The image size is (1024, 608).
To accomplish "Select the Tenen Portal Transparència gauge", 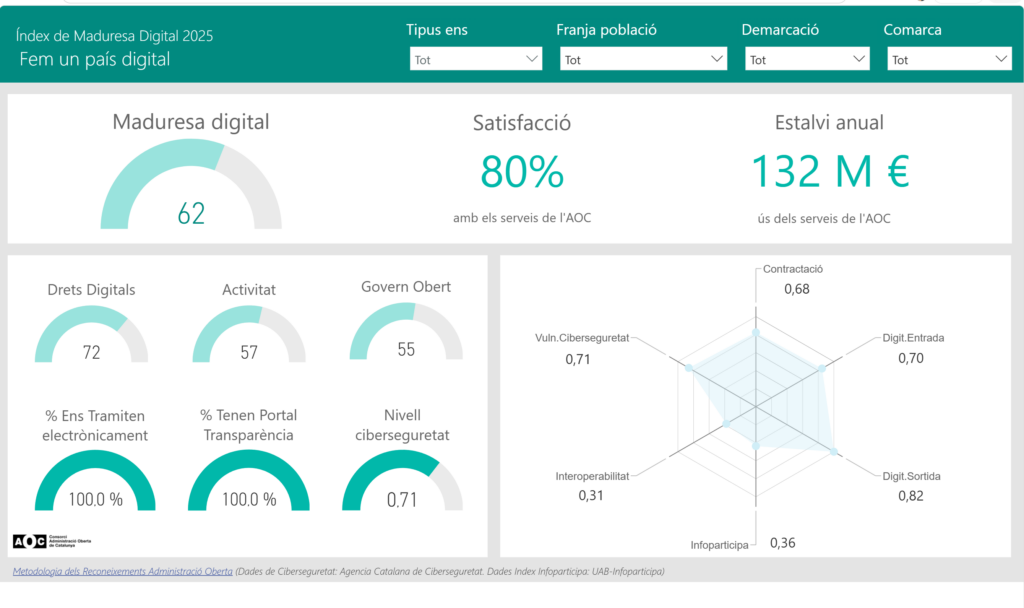I will [x=249, y=480].
